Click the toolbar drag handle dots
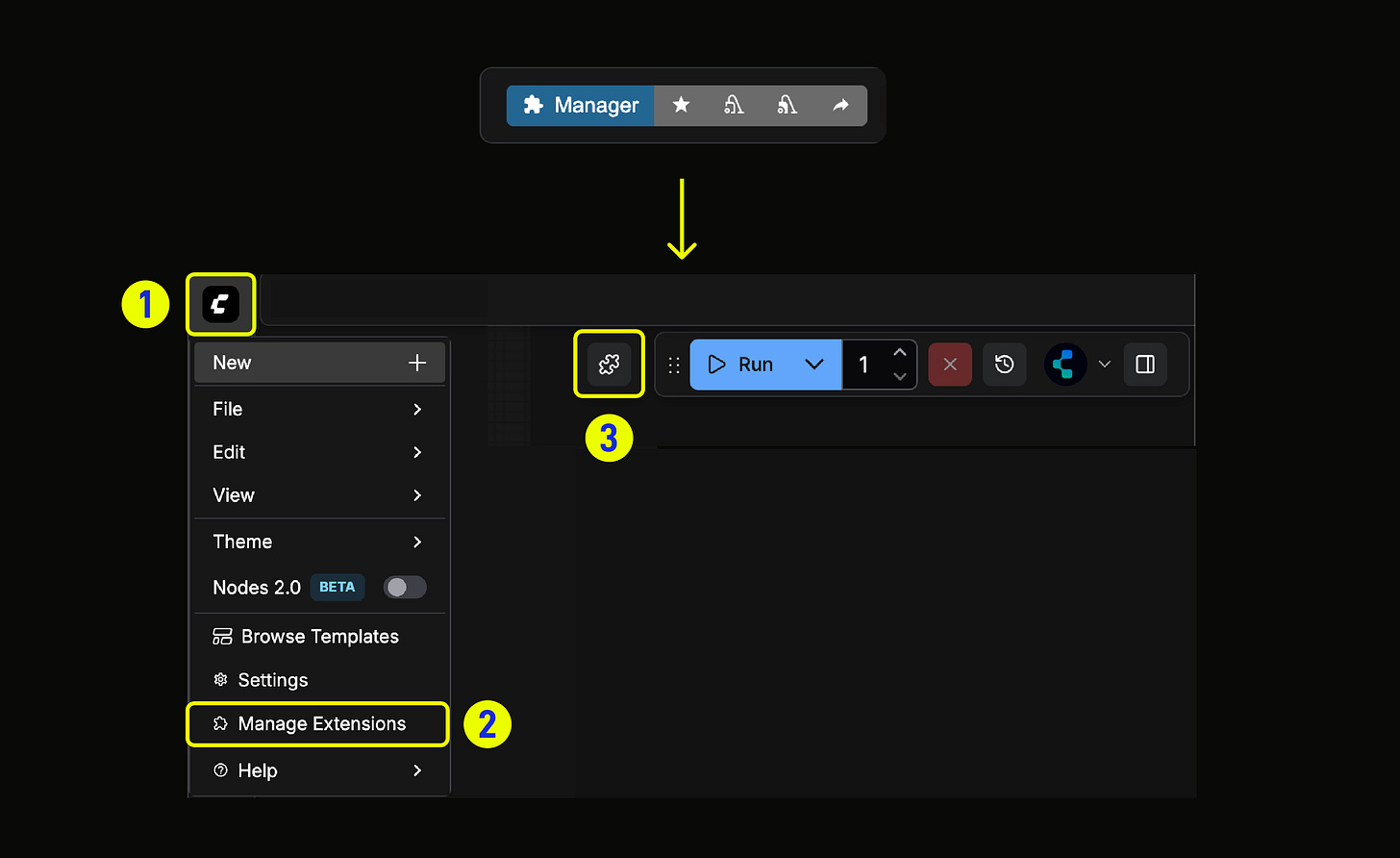Viewport: 1400px width, 858px height. click(674, 365)
